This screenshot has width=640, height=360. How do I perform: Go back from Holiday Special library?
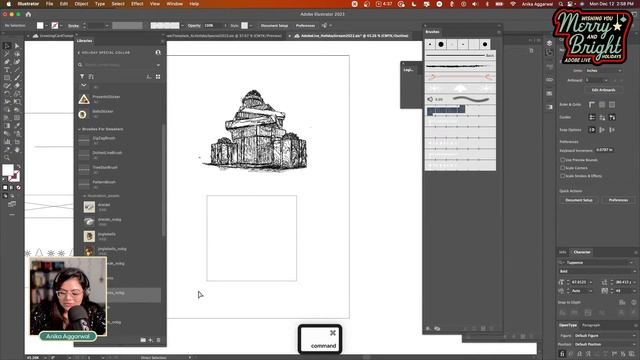[x=79, y=53]
